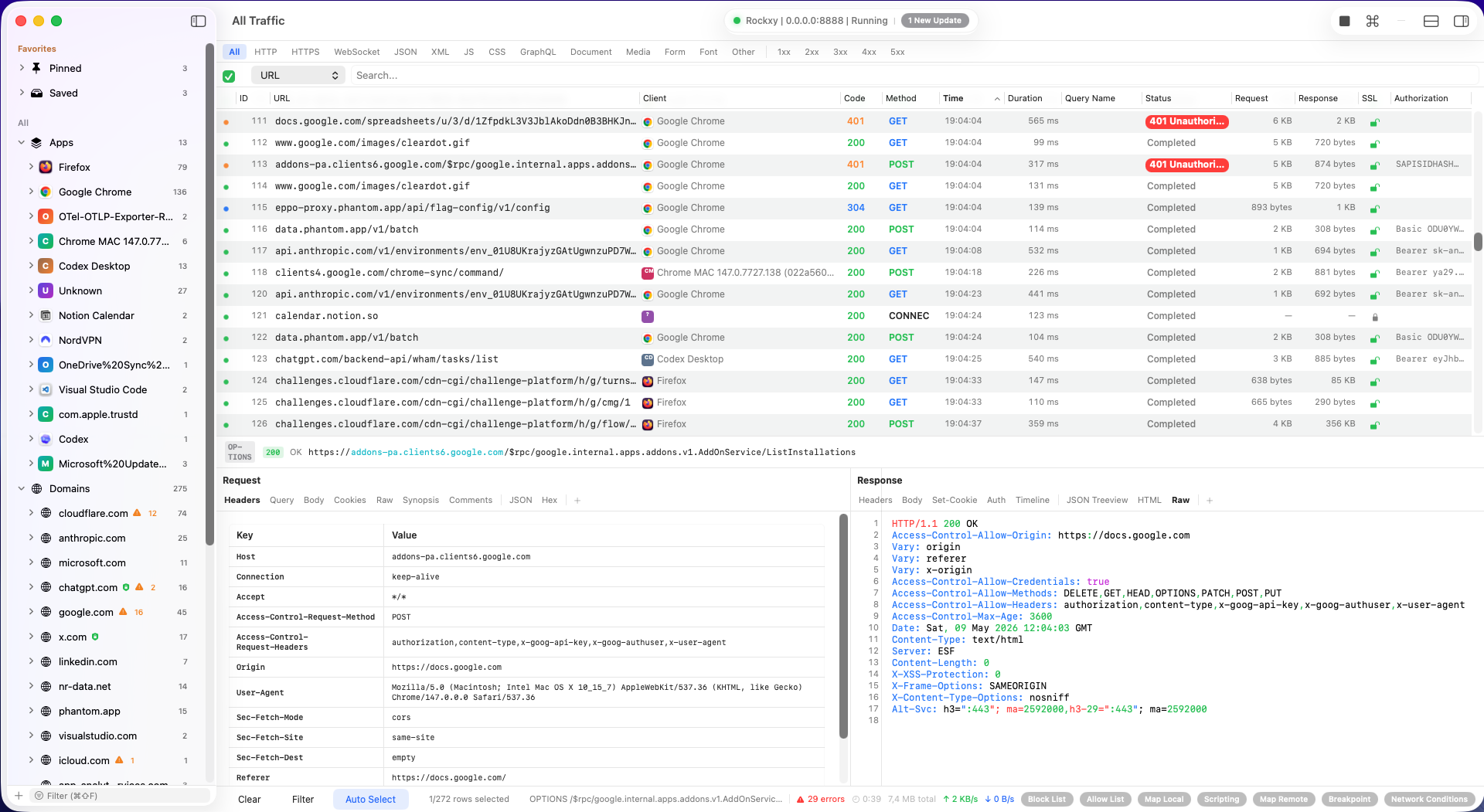Open the URL filter type dropdown

(298, 75)
